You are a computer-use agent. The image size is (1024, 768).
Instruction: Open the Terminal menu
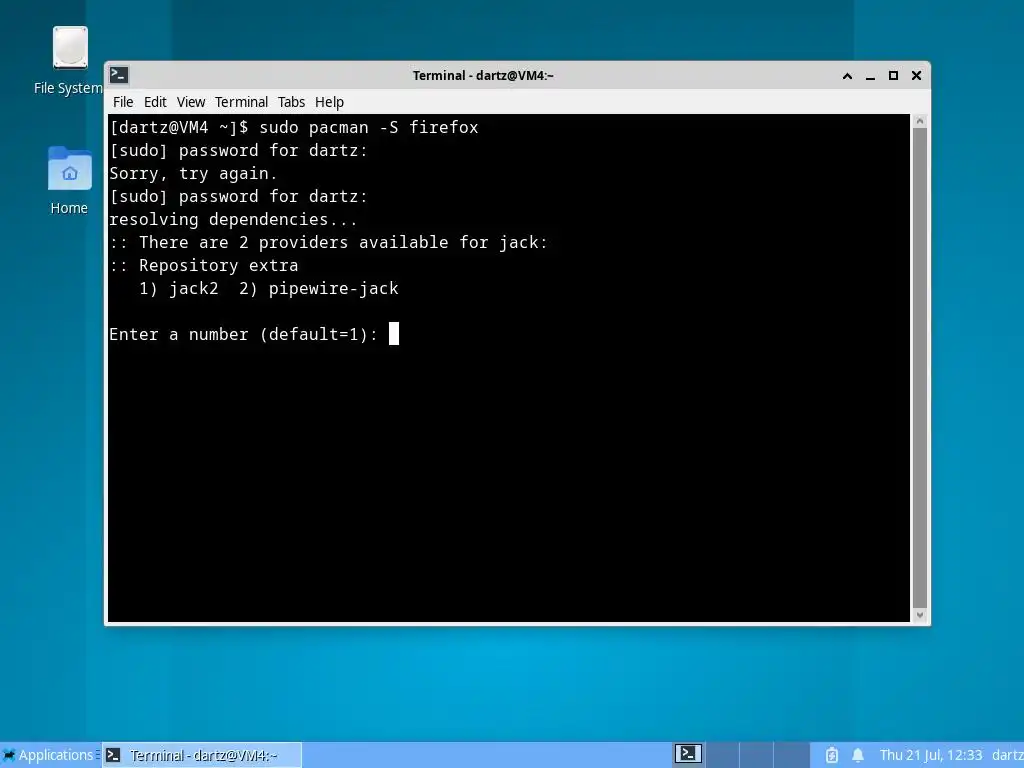point(241,102)
